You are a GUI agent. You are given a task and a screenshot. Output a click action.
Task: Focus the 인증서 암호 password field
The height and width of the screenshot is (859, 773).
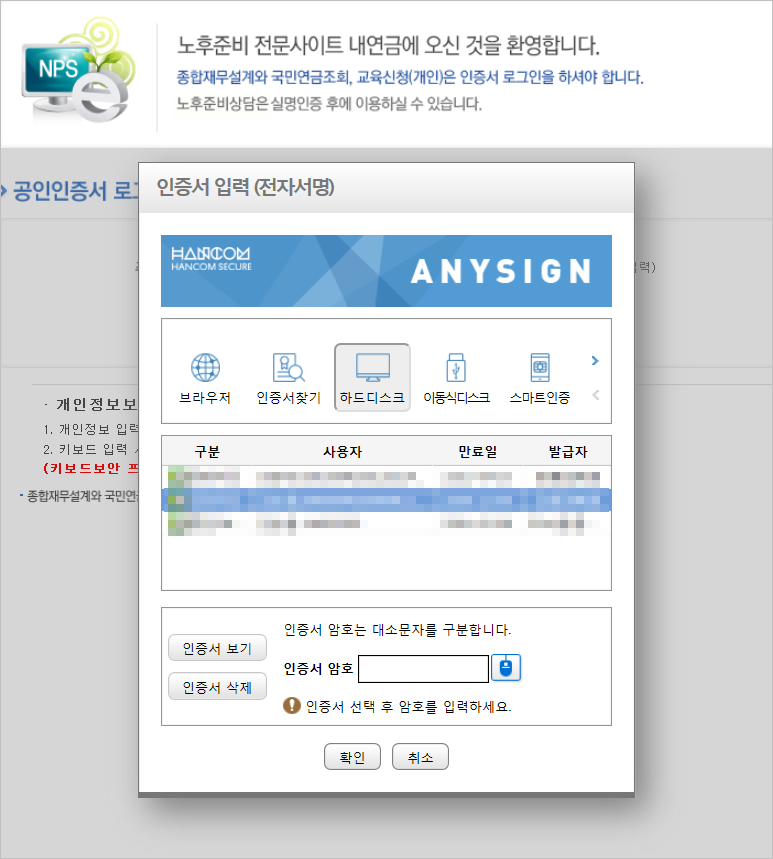[423, 668]
